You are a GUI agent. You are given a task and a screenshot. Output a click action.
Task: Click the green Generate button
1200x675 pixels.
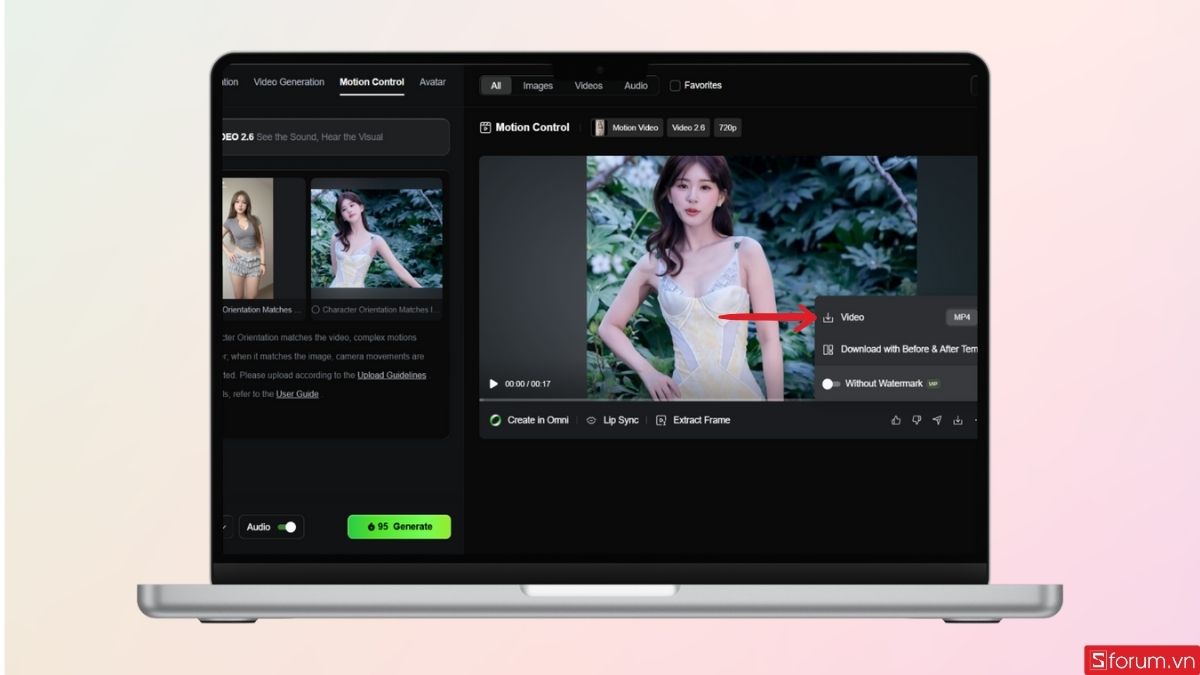point(399,527)
